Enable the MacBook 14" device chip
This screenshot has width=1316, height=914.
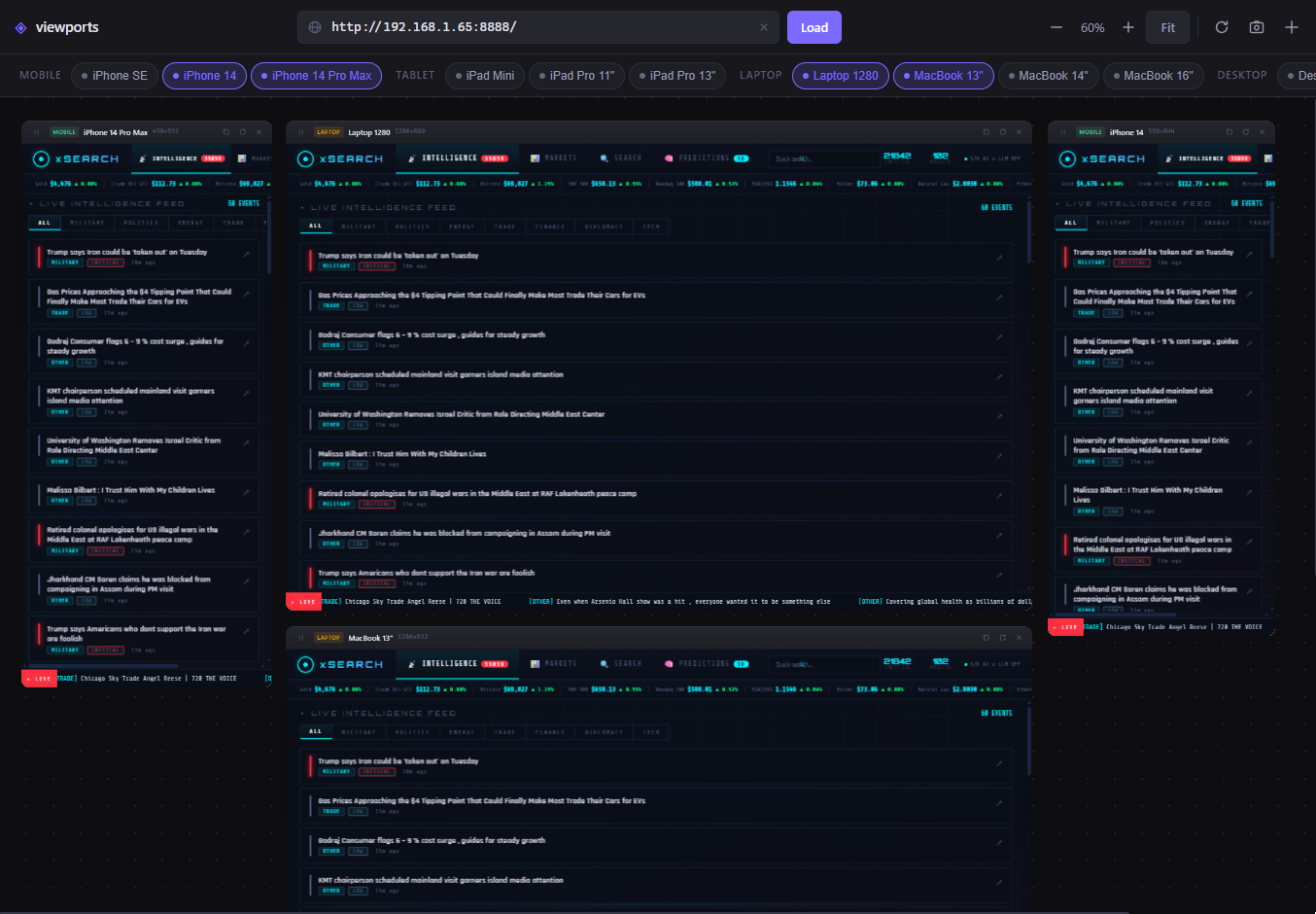coord(1049,76)
